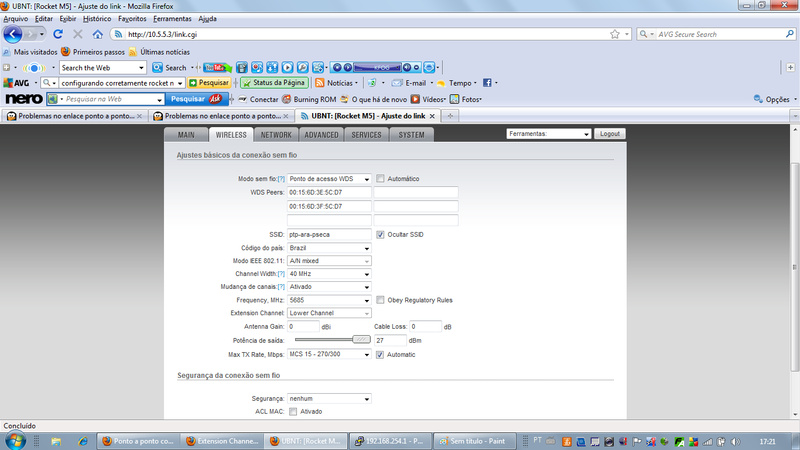Toggle the Ocultar SSID checkbox
800x450 pixels.
point(380,234)
